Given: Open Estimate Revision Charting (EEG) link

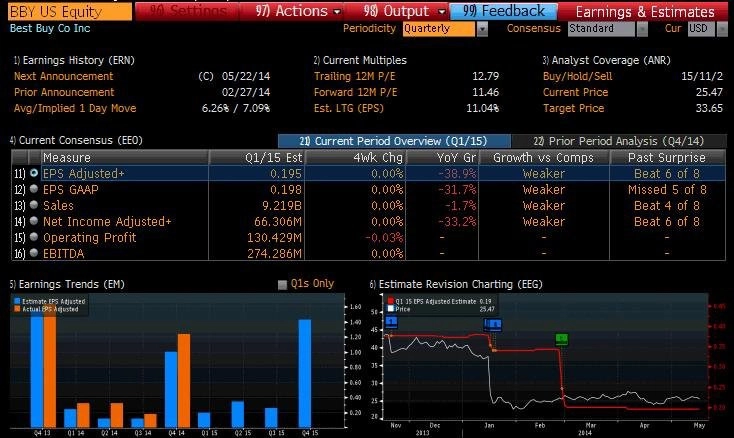Looking at the screenshot, I should click(x=456, y=285).
